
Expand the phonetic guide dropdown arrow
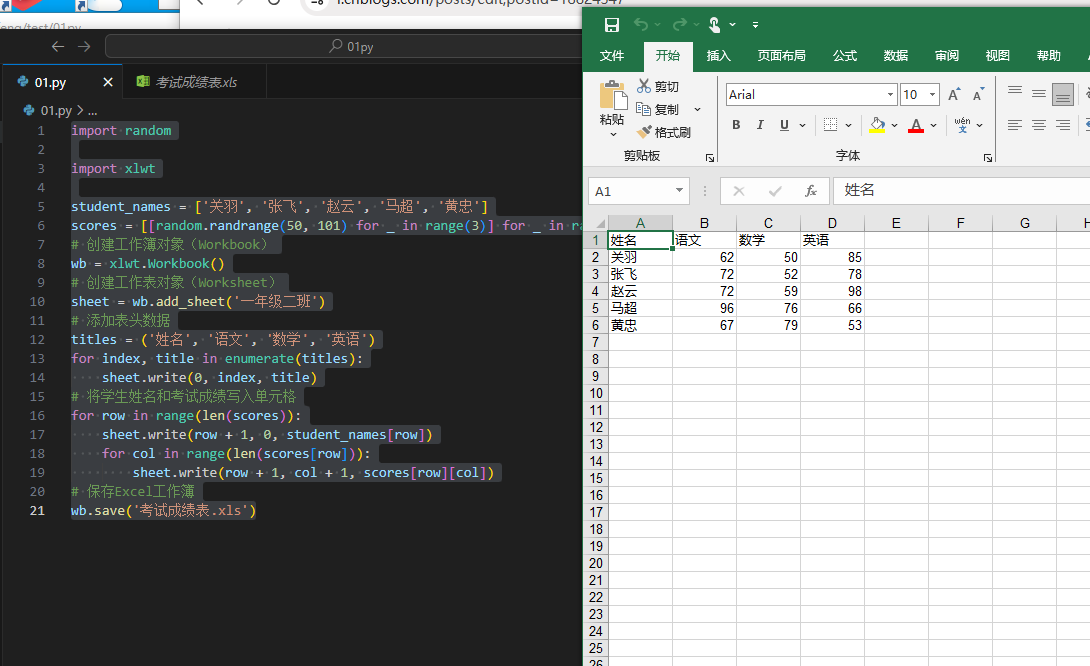[x=979, y=125]
